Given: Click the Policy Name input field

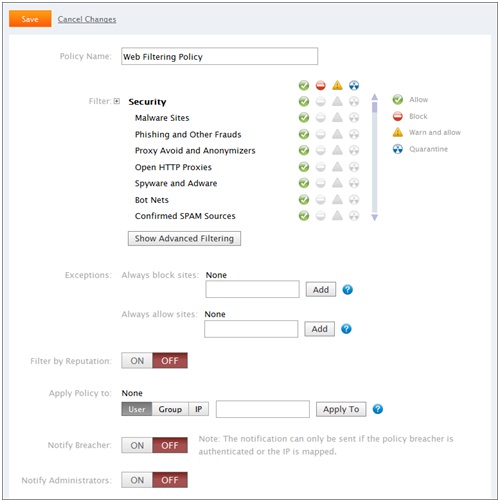Looking at the screenshot, I should pos(219,56).
